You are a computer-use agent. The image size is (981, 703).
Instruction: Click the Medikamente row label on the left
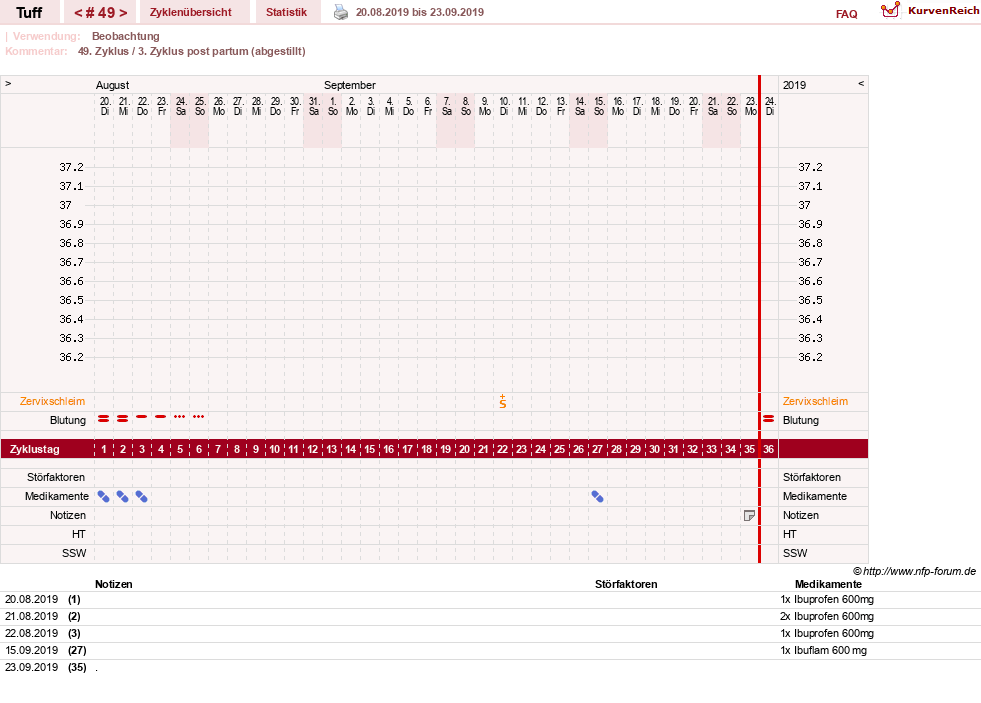[57, 497]
